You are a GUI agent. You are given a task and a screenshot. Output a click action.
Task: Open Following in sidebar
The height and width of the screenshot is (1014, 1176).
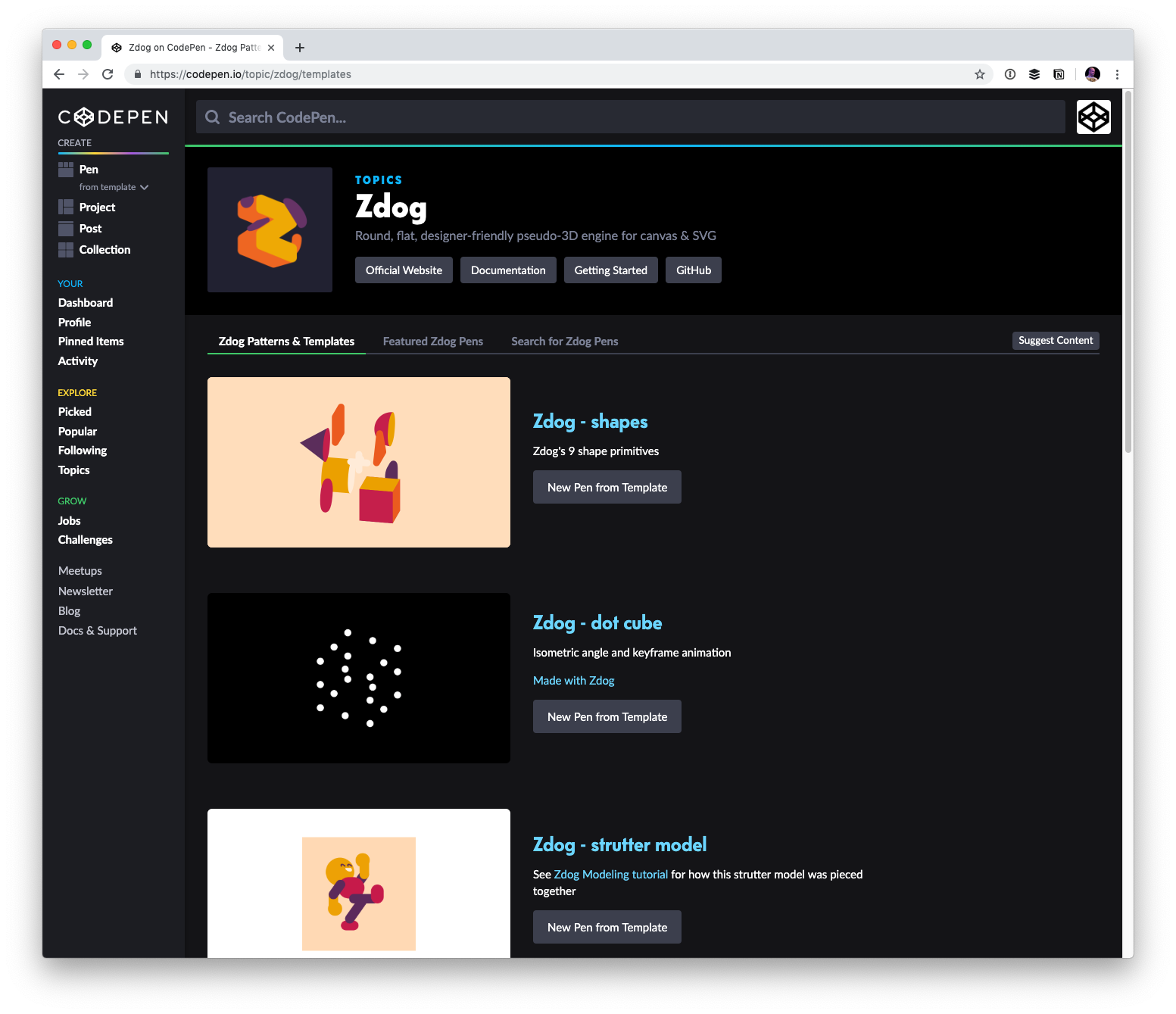click(x=83, y=451)
